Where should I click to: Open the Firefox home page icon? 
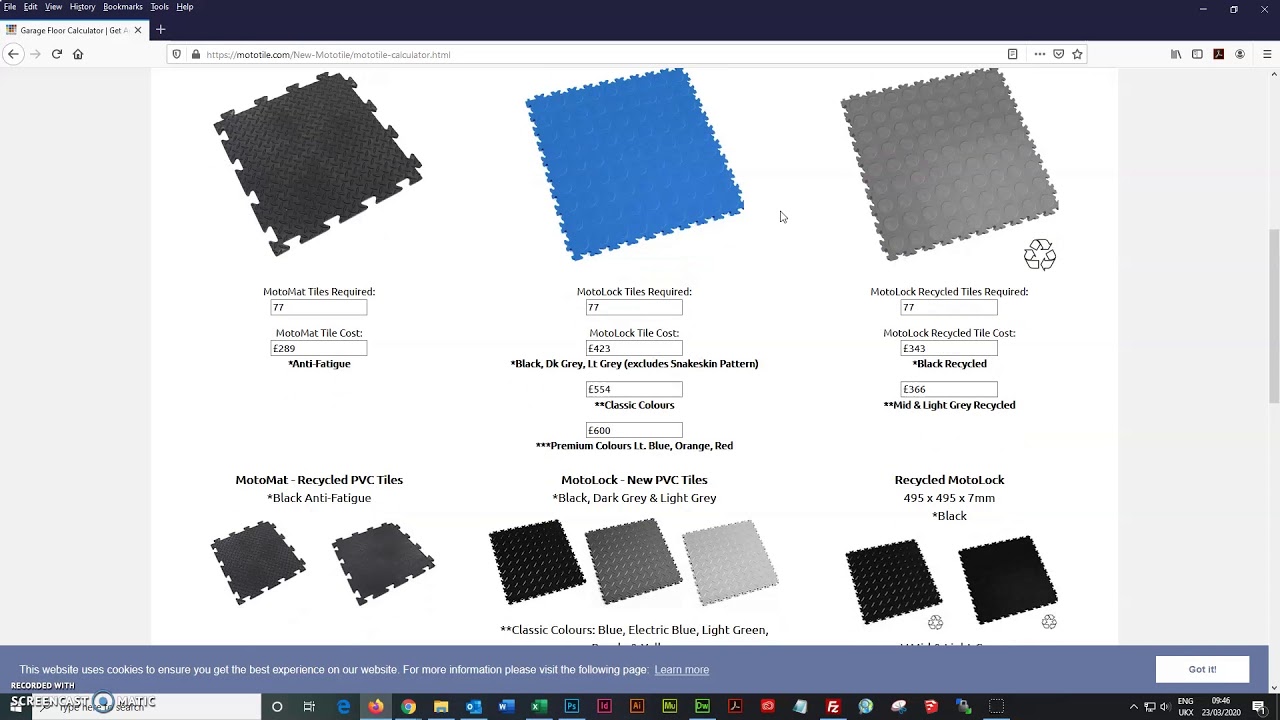point(78,54)
